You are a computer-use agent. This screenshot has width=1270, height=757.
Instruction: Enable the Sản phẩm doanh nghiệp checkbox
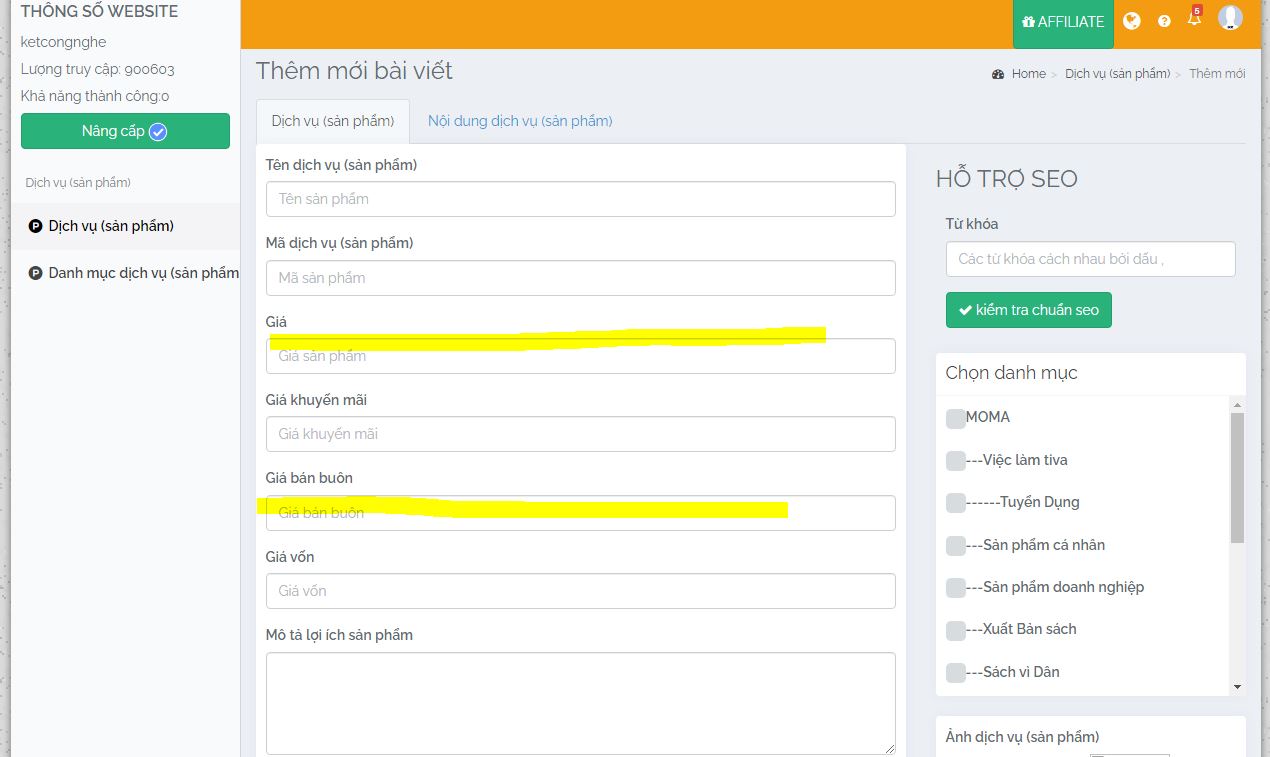[956, 588]
